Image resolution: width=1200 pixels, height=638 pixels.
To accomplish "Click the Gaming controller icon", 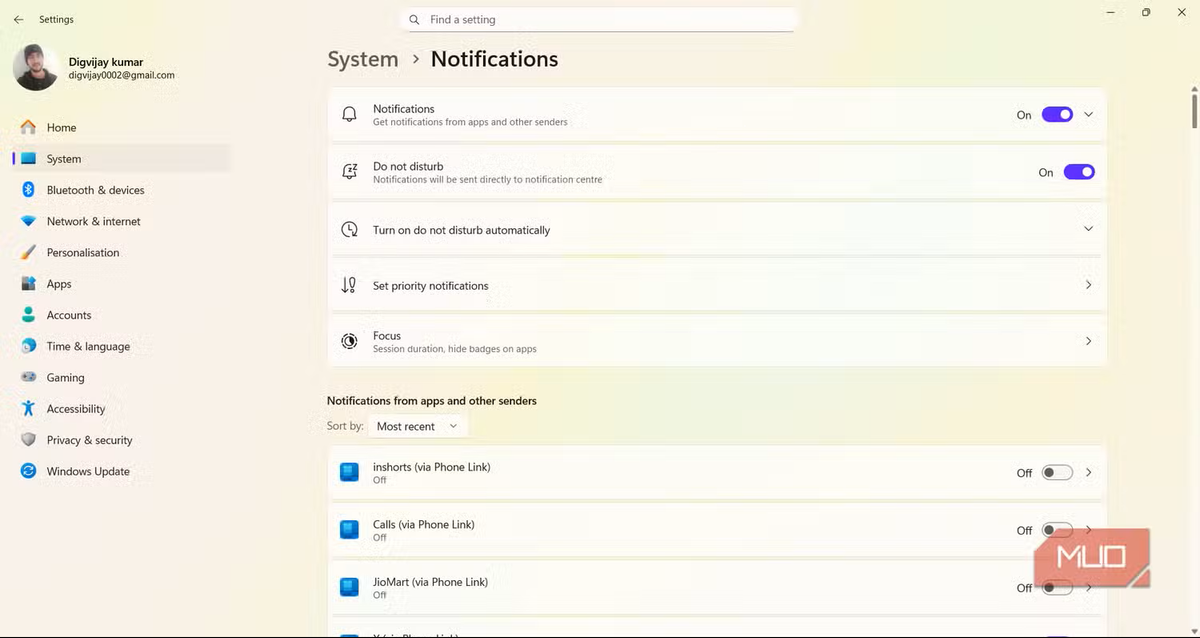I will (28, 378).
